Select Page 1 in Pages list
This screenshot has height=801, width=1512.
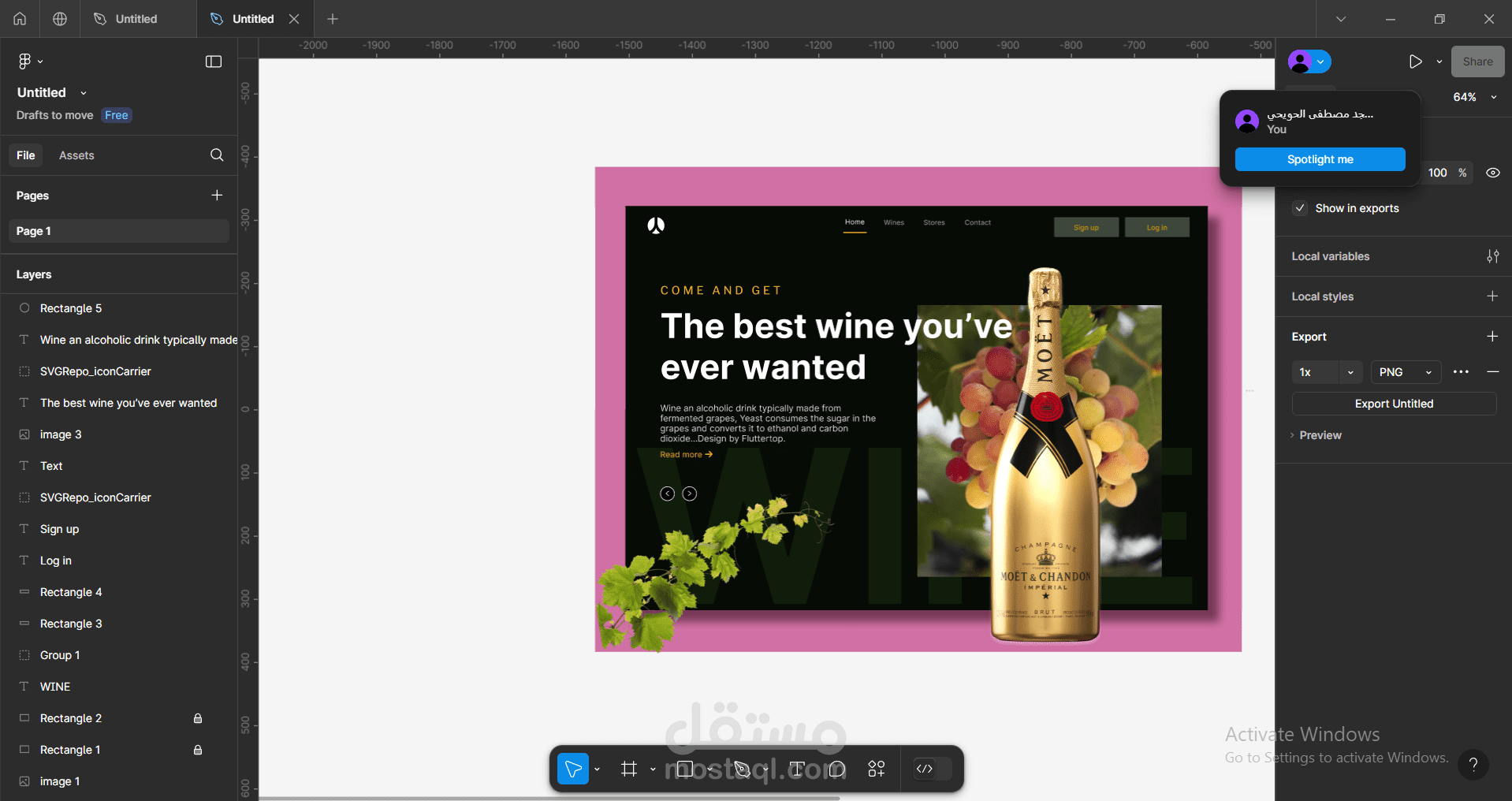click(x=118, y=231)
